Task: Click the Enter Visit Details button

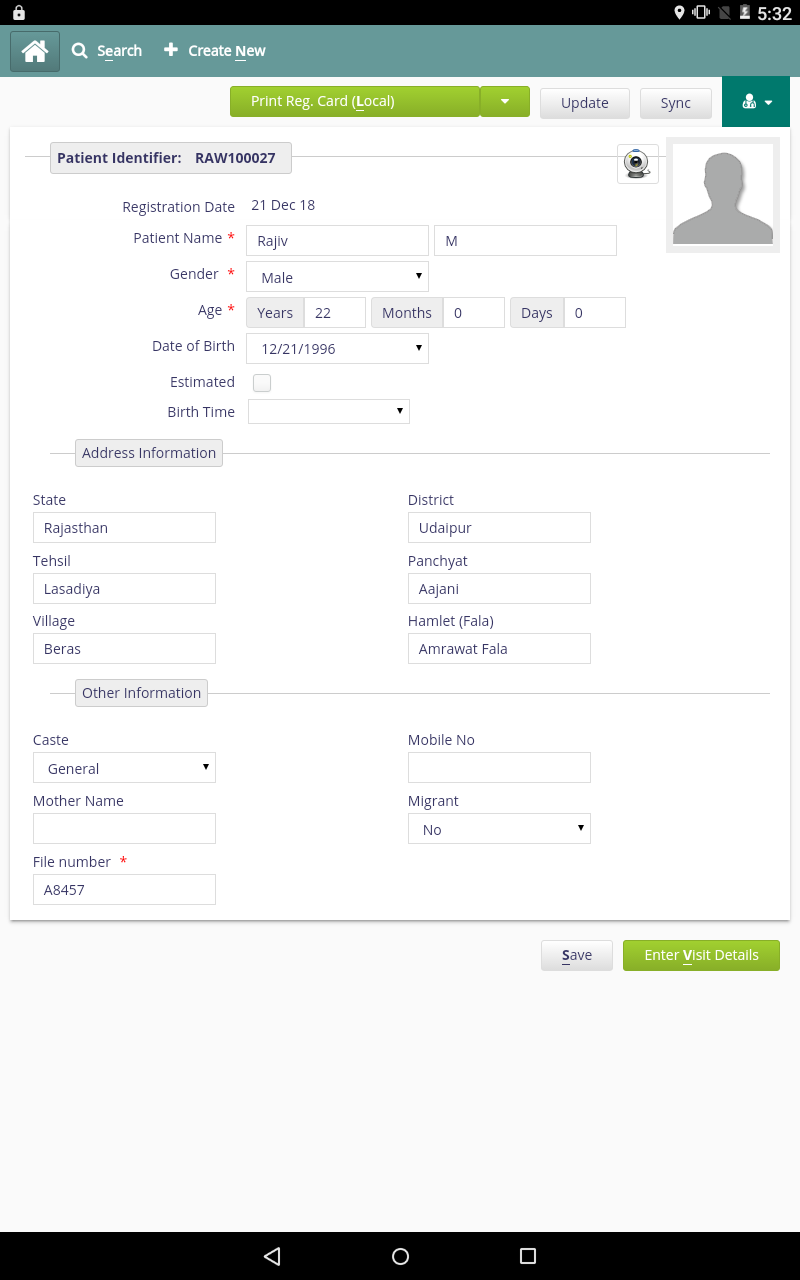Action: pos(701,955)
